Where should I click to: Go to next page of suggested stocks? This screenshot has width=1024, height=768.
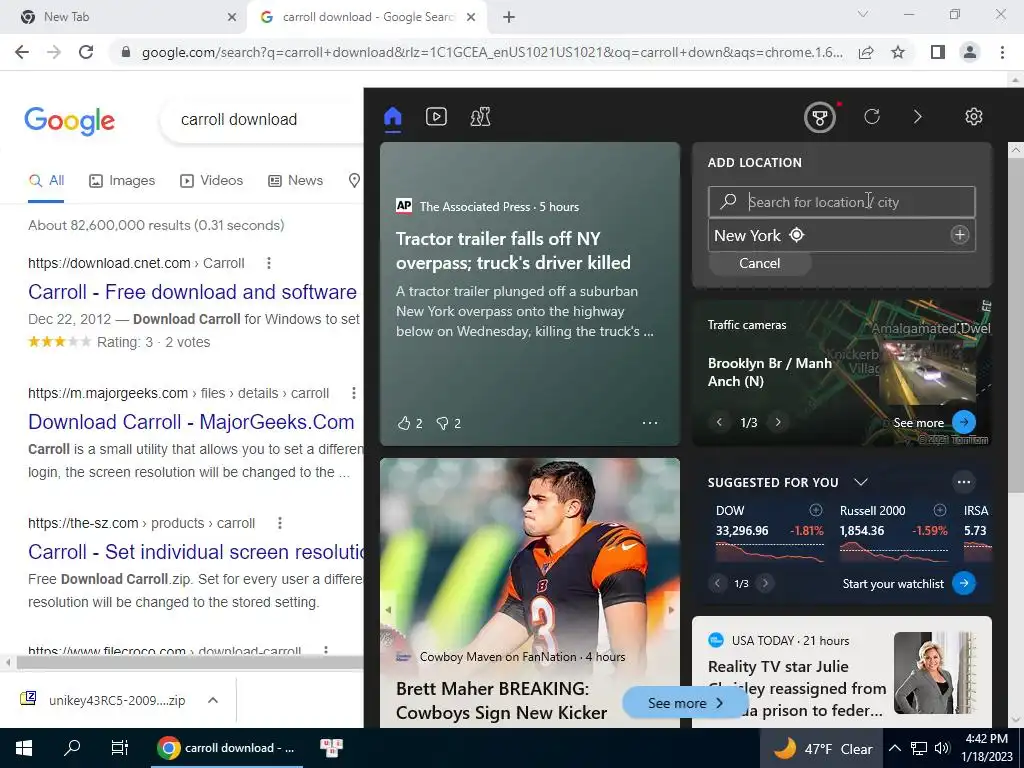[765, 583]
